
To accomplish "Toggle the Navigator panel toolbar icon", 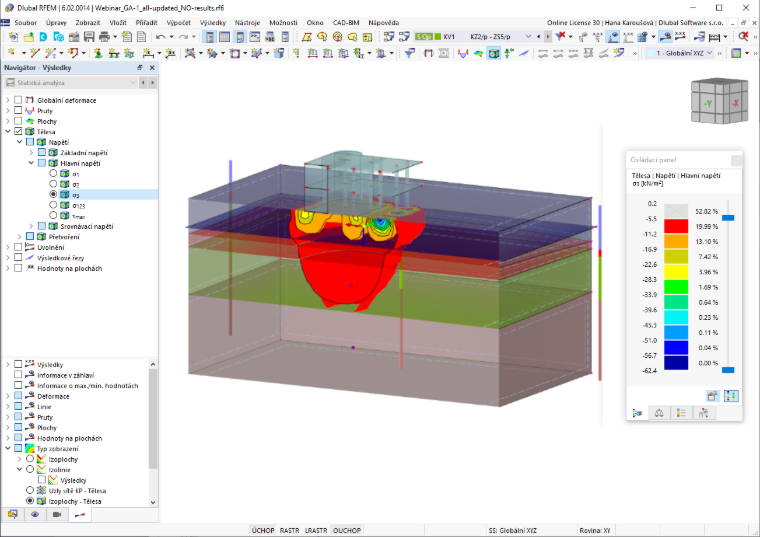I will [x=209, y=37].
